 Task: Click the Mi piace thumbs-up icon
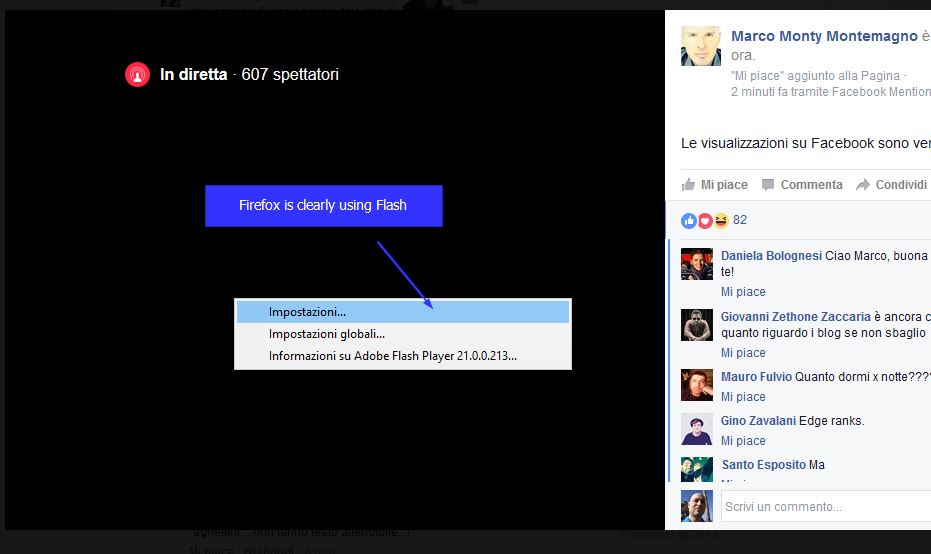689,185
